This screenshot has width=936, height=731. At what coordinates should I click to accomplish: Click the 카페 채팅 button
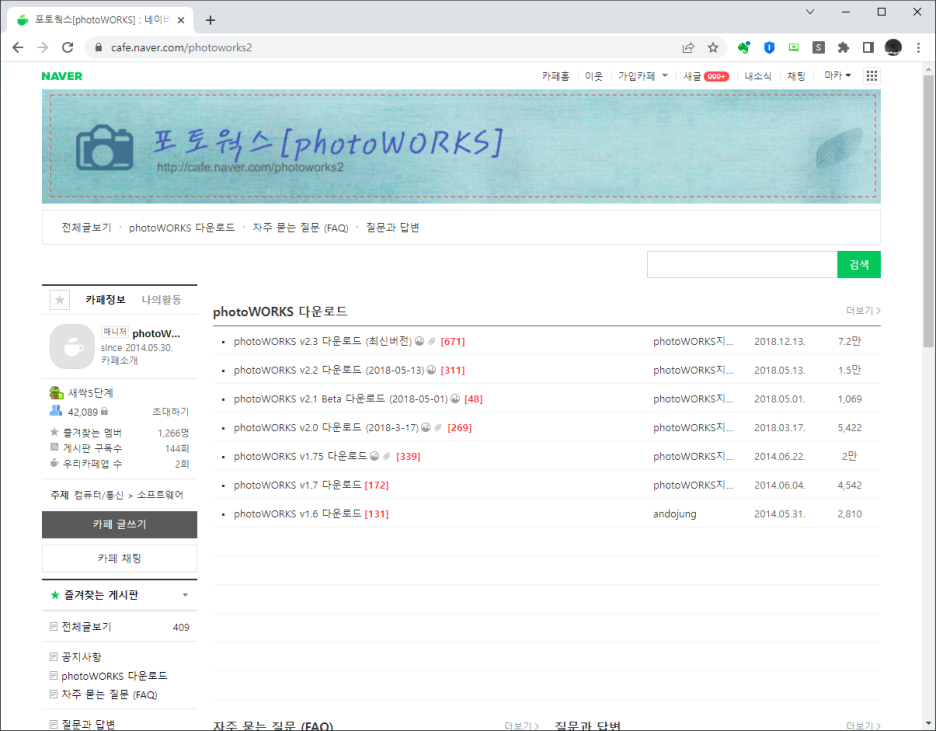point(119,559)
